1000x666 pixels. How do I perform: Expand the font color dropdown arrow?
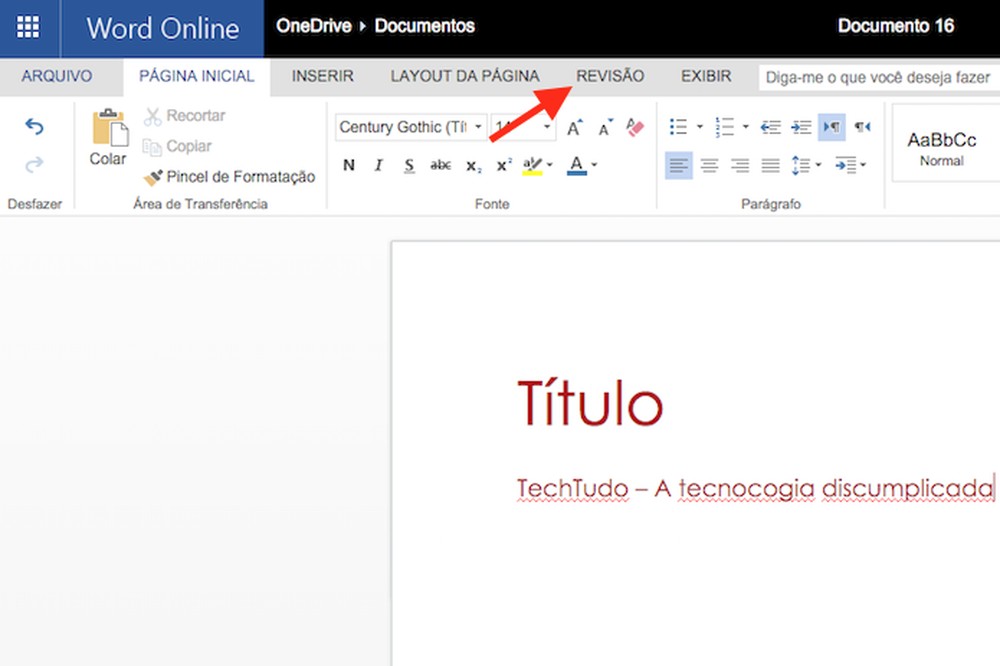(x=592, y=166)
